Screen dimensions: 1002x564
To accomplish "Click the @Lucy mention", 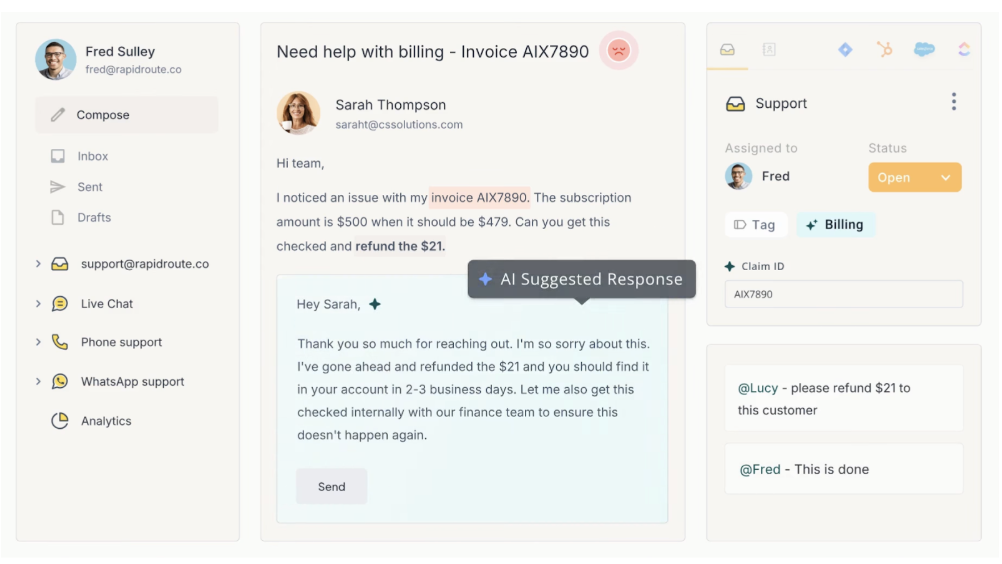I will click(758, 388).
